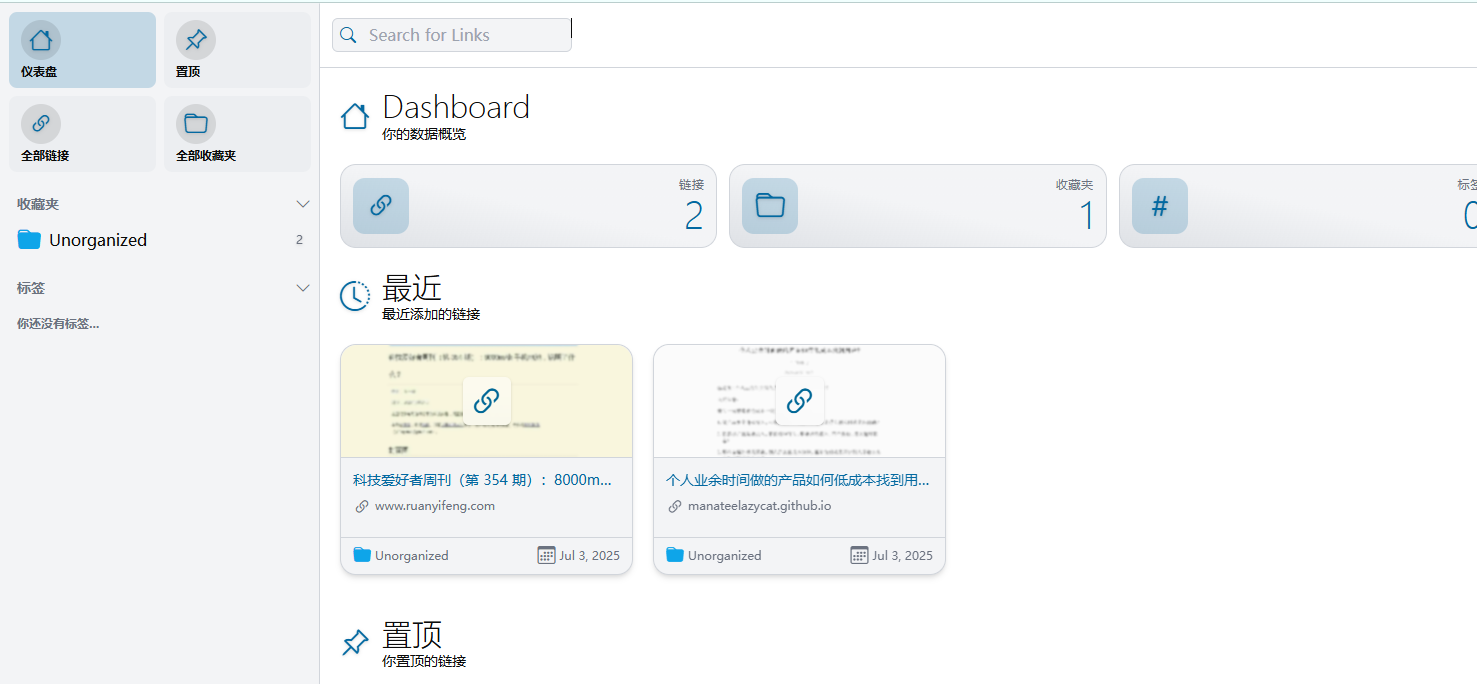Click the Jul 3, 2025 date on 个人业余时间 card
1477x684 pixels.
(x=903, y=555)
